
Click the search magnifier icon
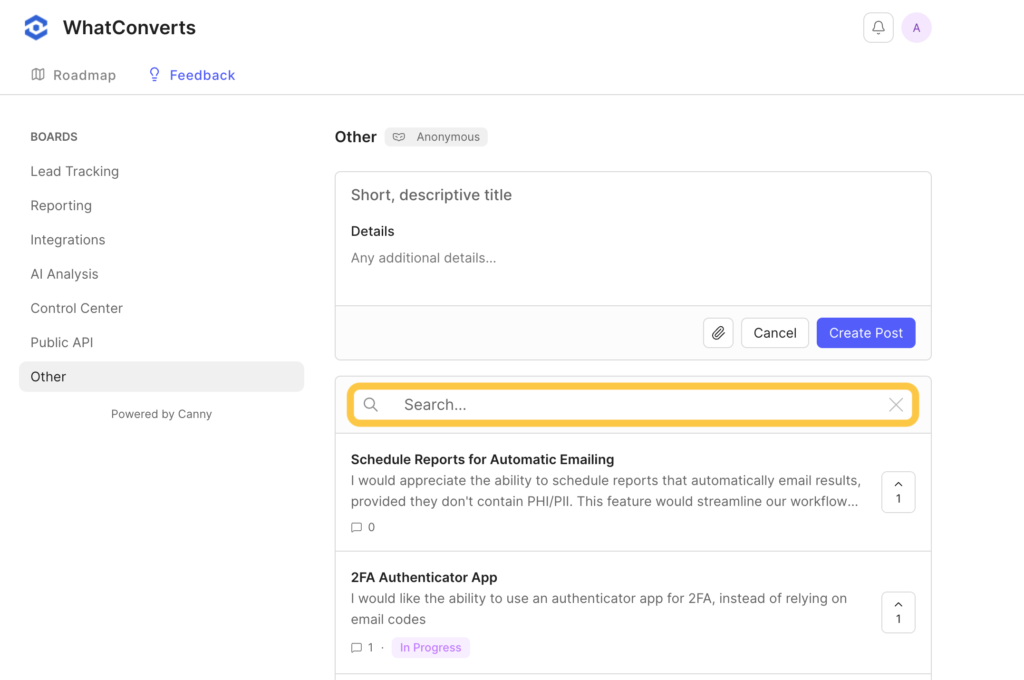pos(371,404)
